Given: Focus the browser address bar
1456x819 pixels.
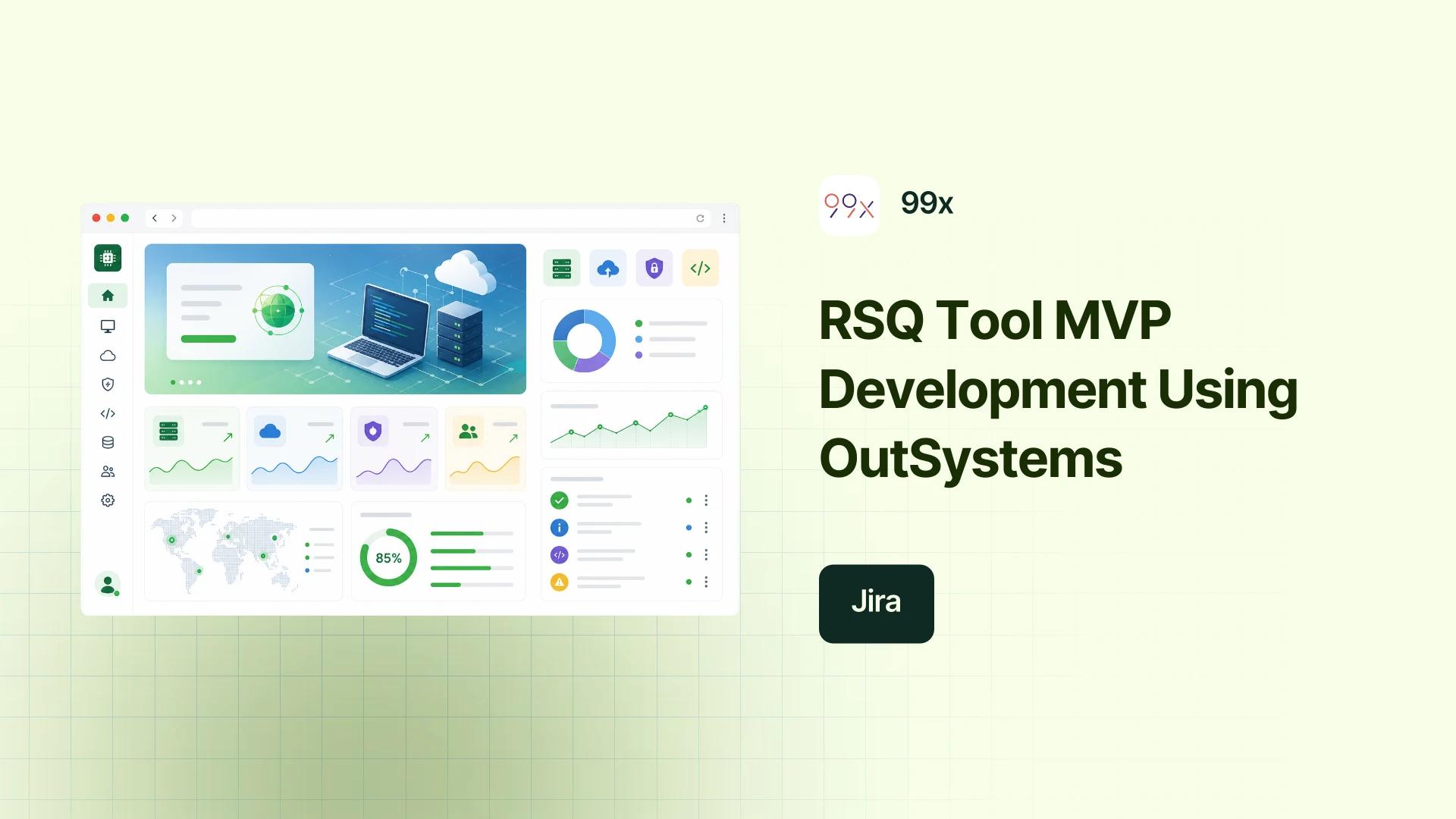Looking at the screenshot, I should [x=450, y=218].
